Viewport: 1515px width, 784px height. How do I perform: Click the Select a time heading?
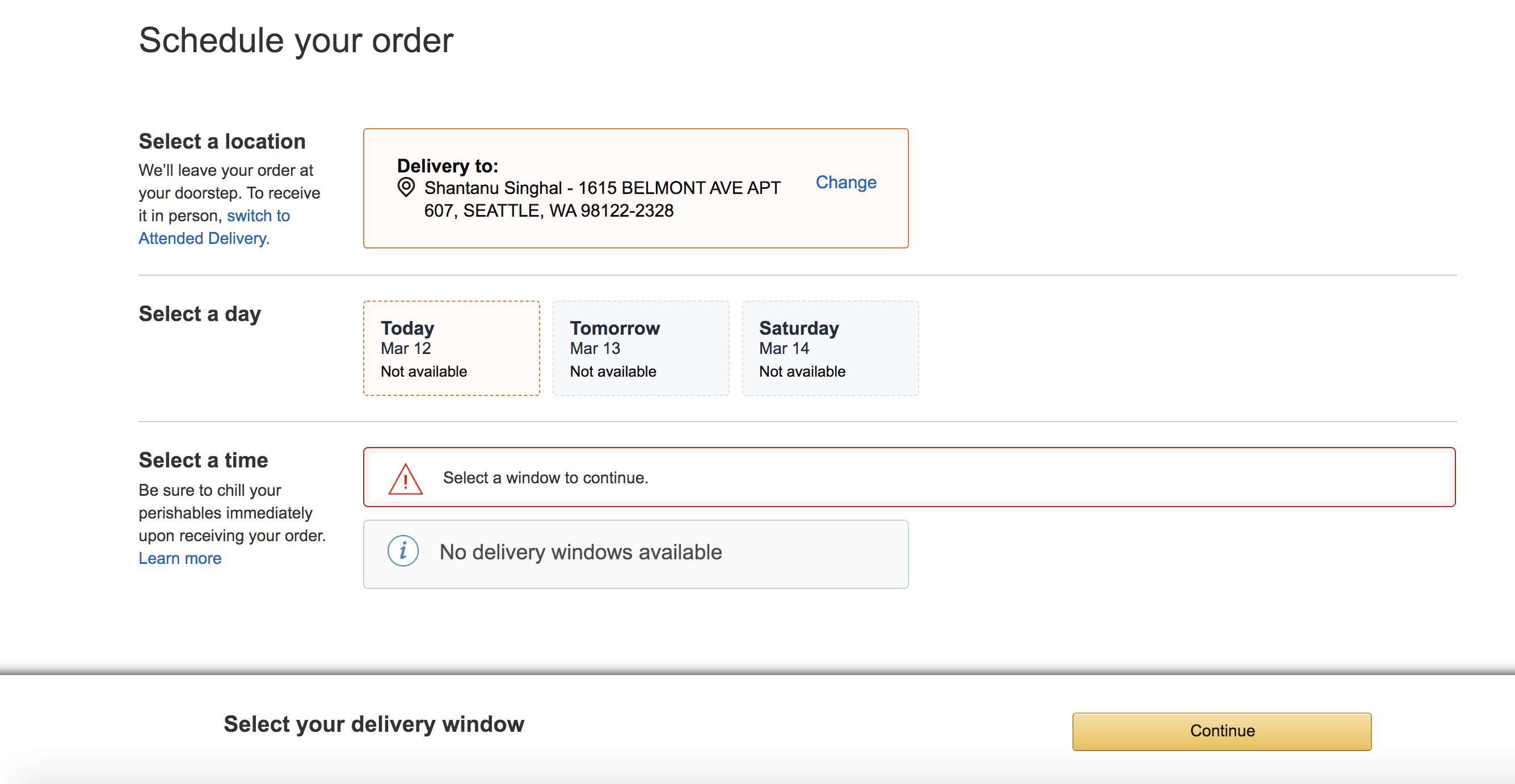coord(203,460)
